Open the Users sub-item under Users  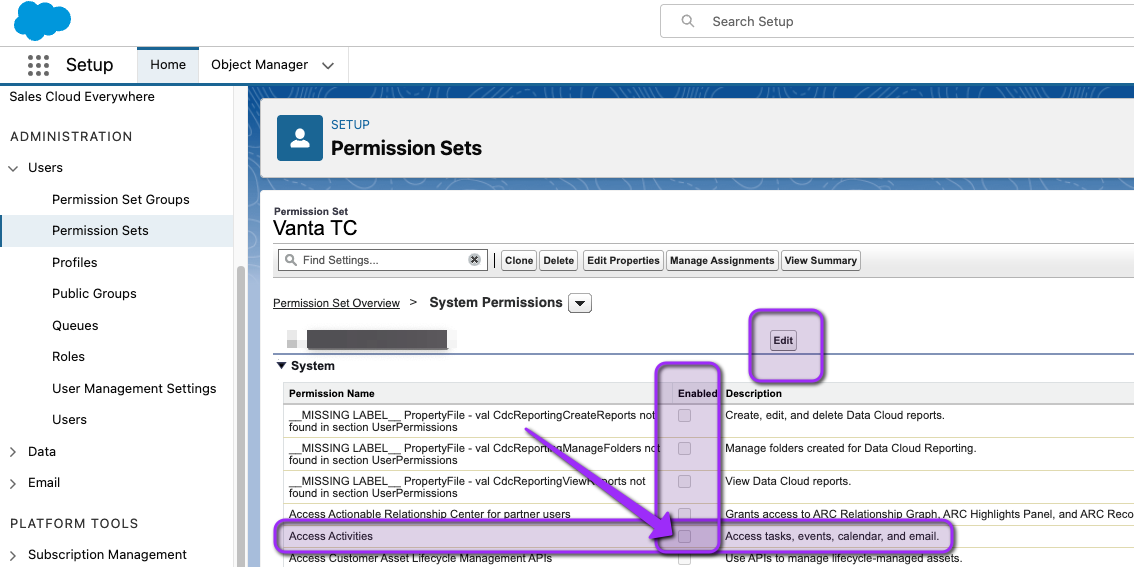pyautogui.click(x=69, y=419)
